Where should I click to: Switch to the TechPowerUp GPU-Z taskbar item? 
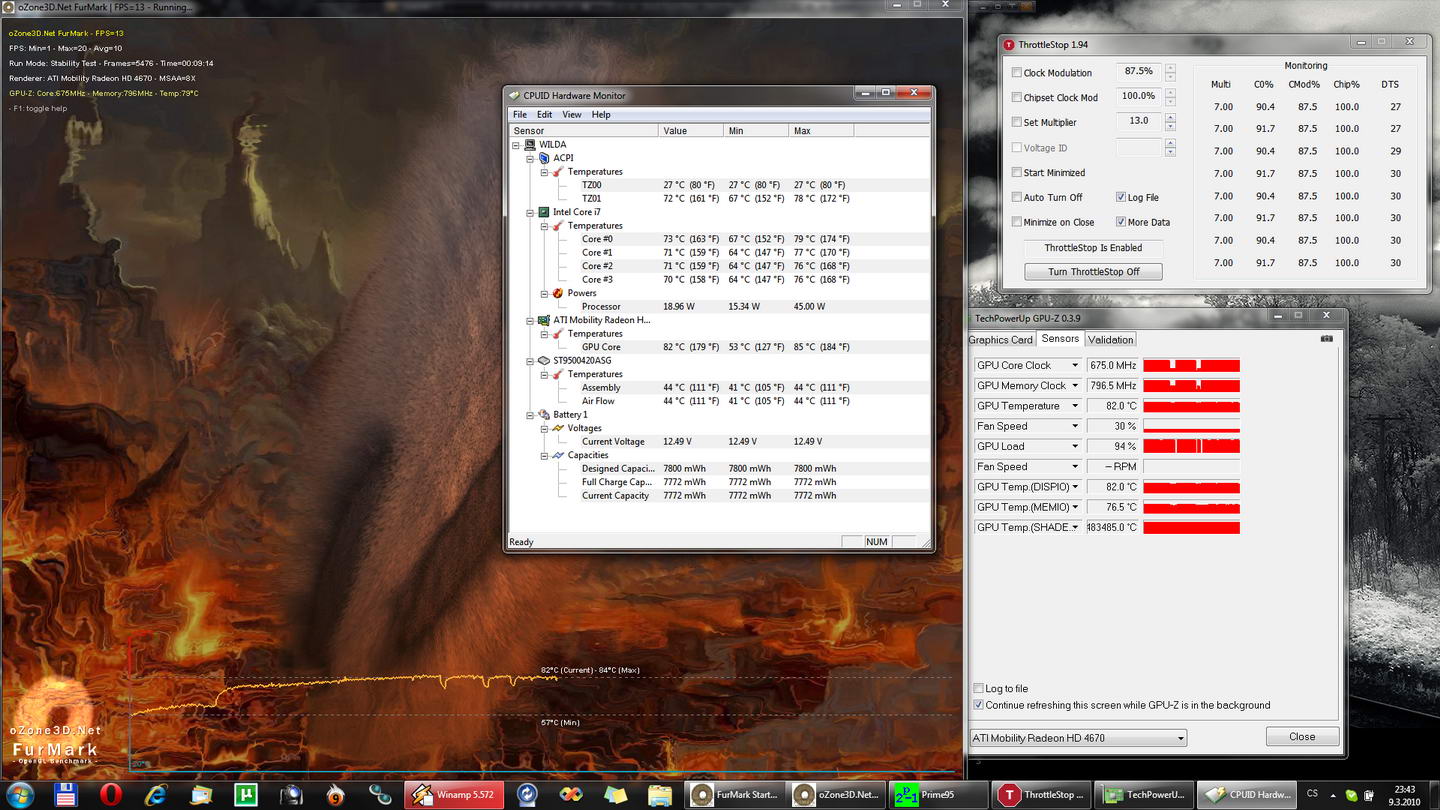(x=1142, y=795)
